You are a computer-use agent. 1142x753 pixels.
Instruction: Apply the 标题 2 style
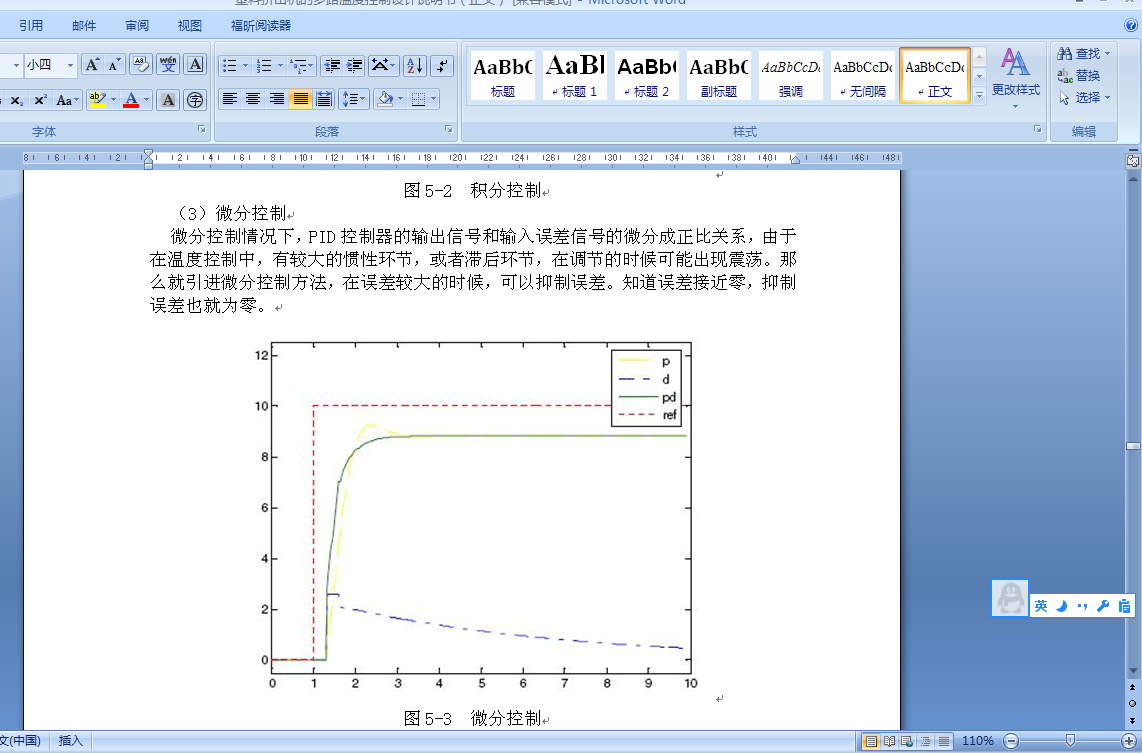(x=647, y=76)
